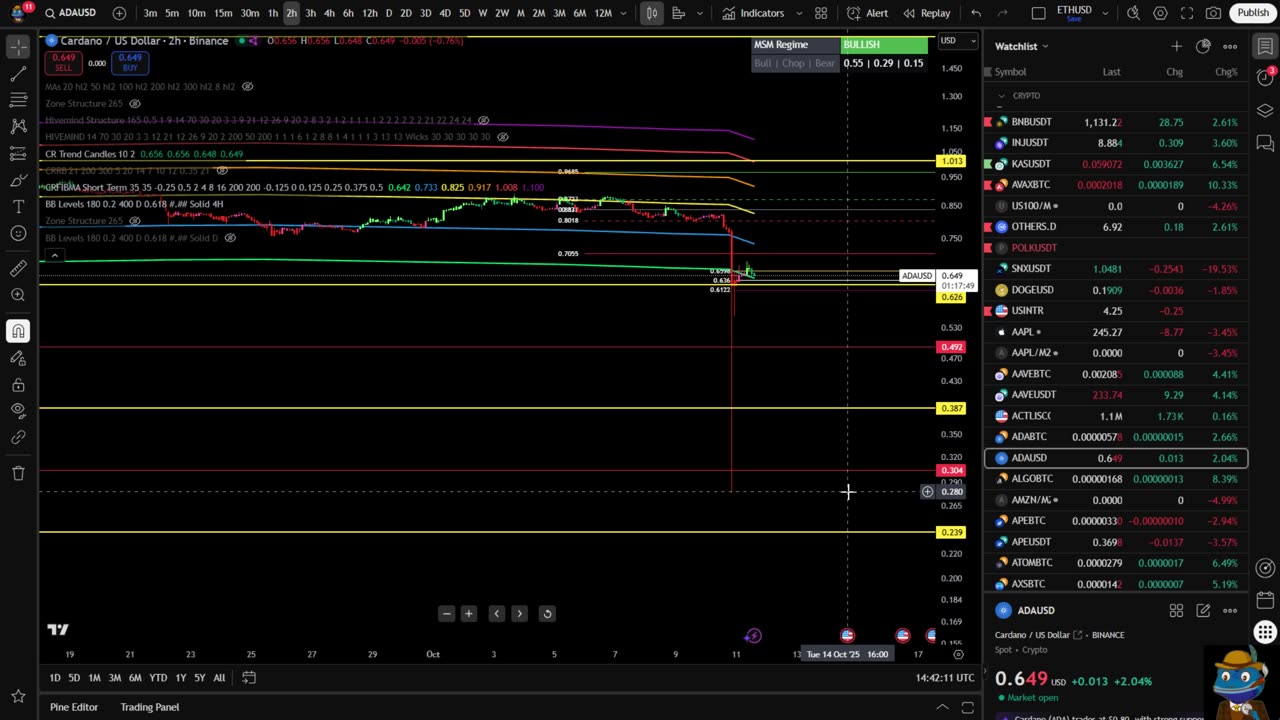
Task: Open the watchlist advanced view pie icon
Action: coord(1203,46)
